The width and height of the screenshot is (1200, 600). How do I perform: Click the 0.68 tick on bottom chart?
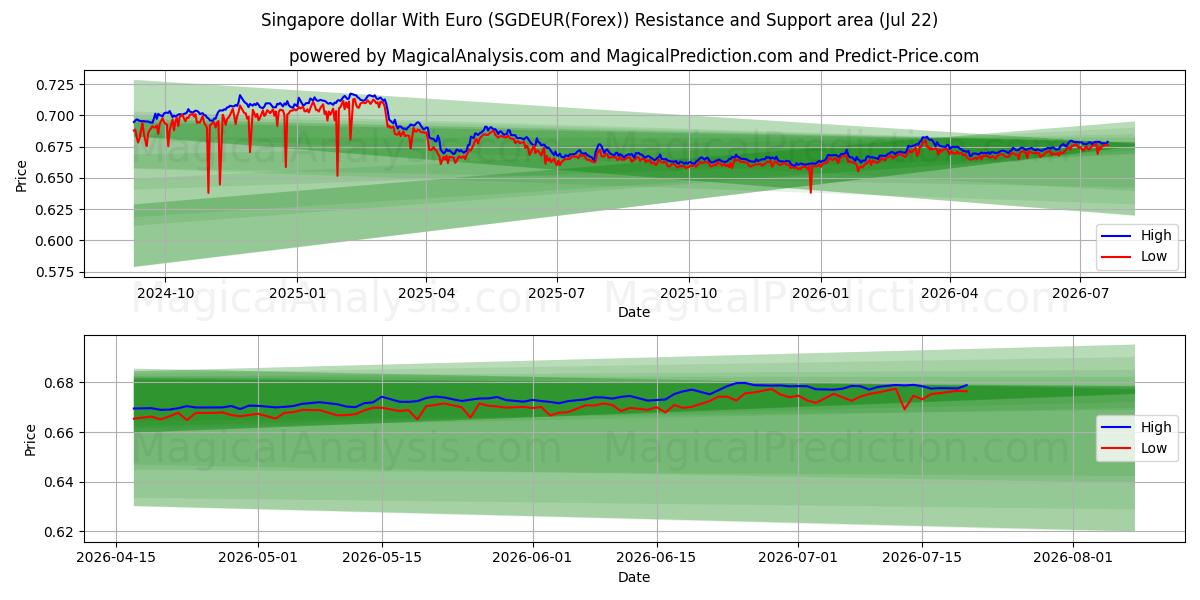coord(60,383)
